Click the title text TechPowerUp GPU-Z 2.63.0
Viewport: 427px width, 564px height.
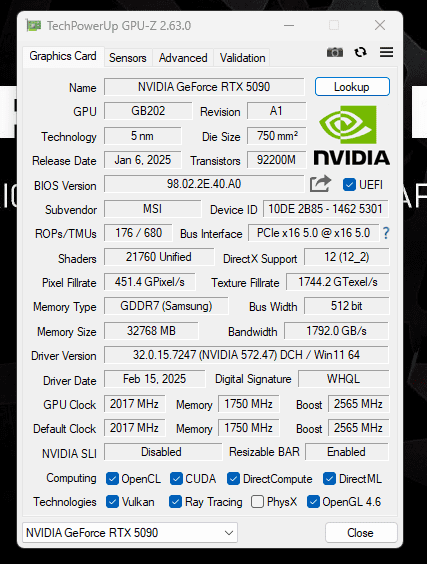119,26
